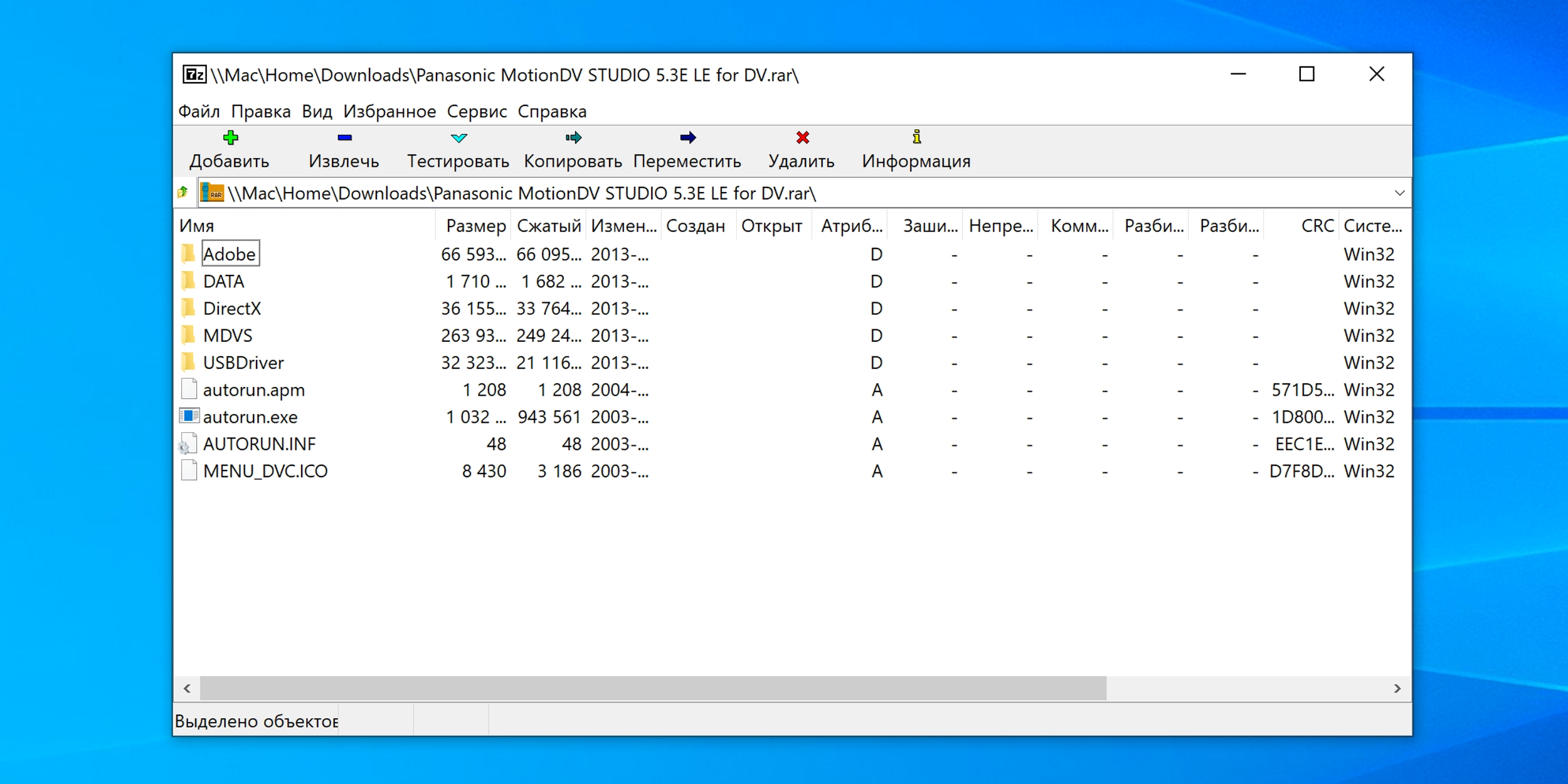The width and height of the screenshot is (1568, 784).
Task: Click the up-folder icon beside address bar
Action: point(183,192)
